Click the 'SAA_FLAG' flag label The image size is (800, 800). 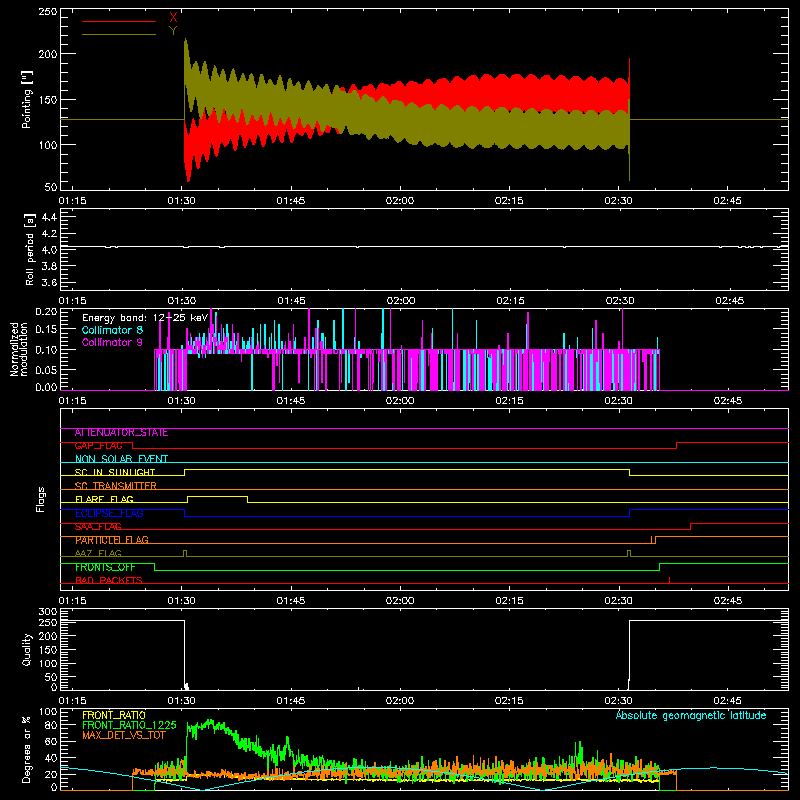98,527
